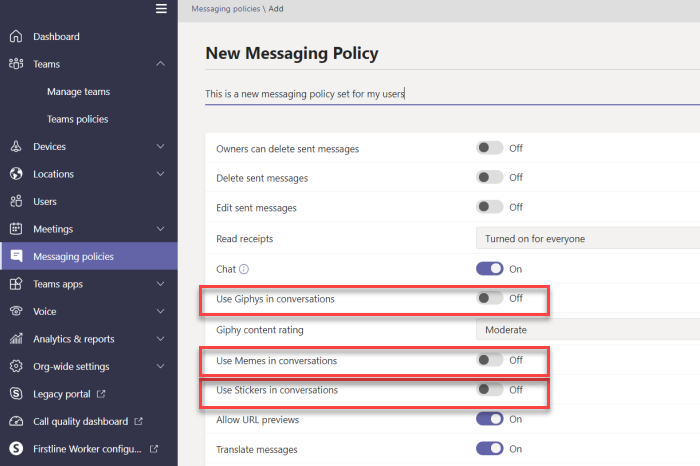Click the Teams group icon

coord(16,64)
